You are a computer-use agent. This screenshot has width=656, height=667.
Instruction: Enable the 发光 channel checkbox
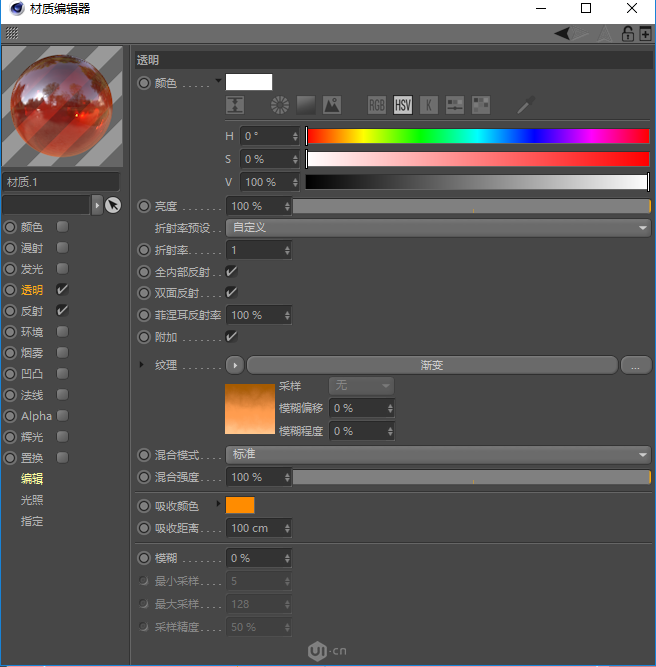coord(63,269)
